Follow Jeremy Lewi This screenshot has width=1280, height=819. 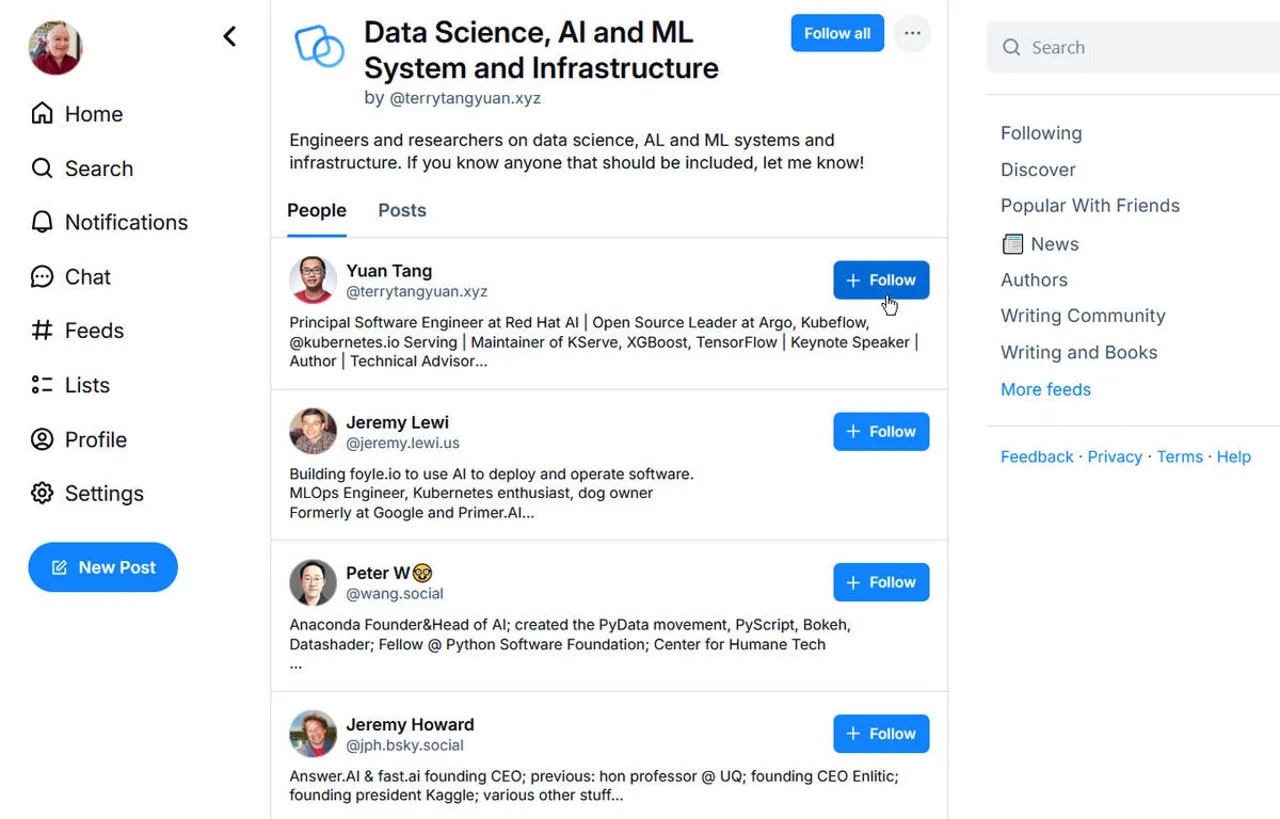point(881,432)
